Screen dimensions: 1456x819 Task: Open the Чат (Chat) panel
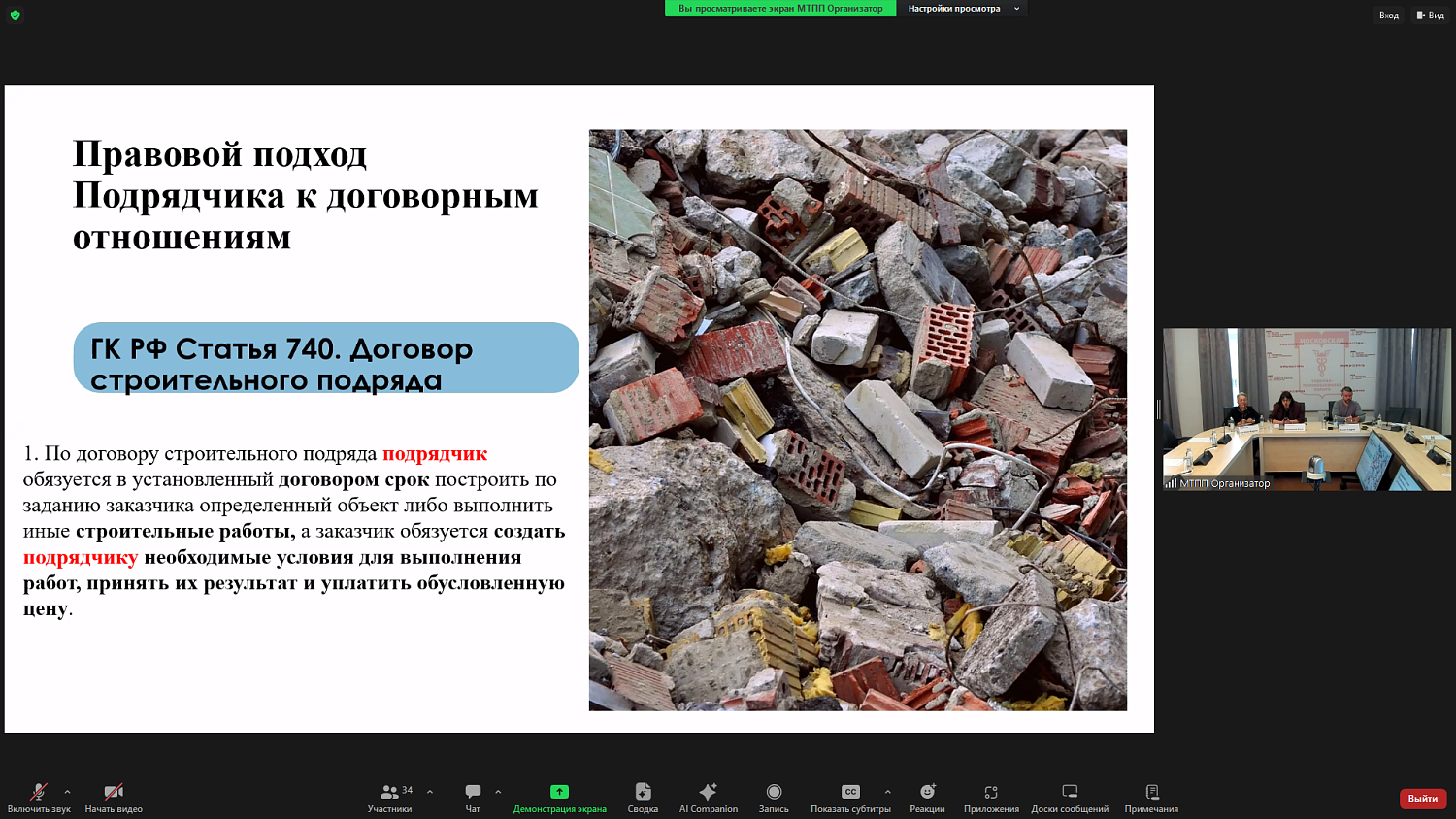point(472,798)
